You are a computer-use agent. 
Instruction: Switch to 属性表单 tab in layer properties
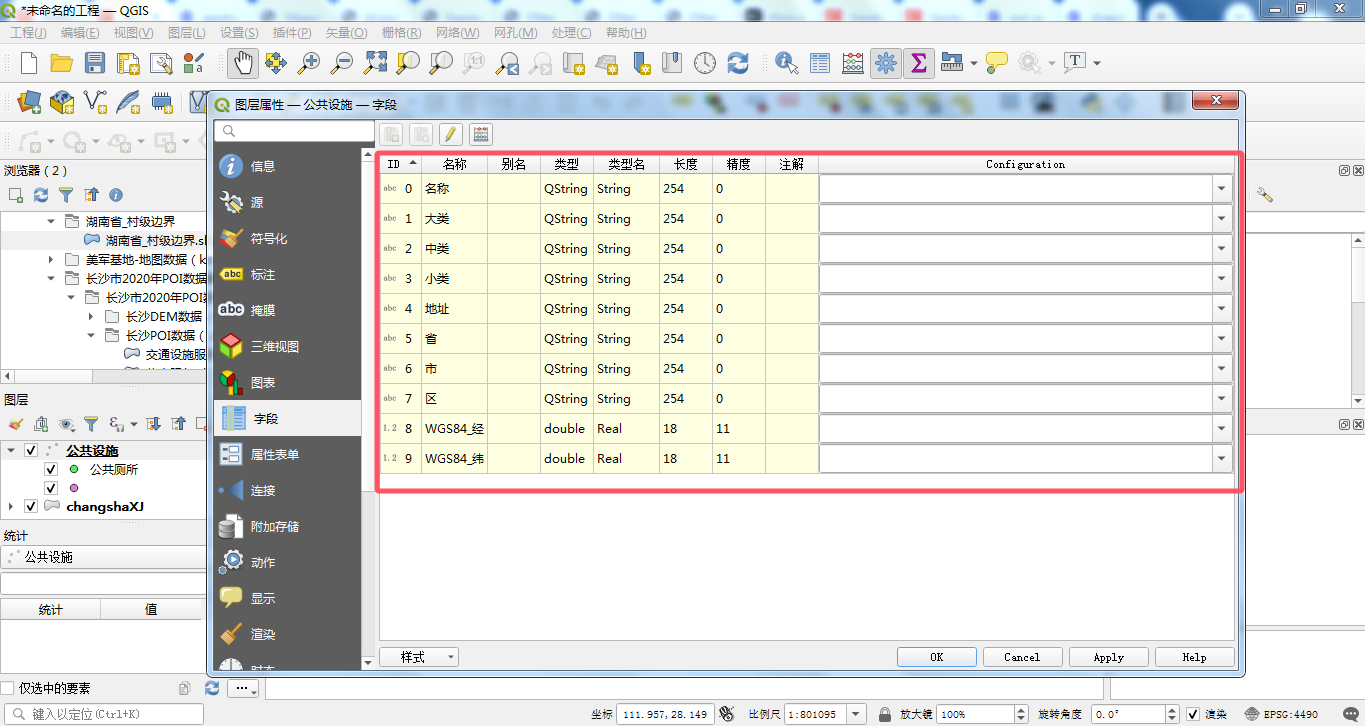click(x=287, y=454)
